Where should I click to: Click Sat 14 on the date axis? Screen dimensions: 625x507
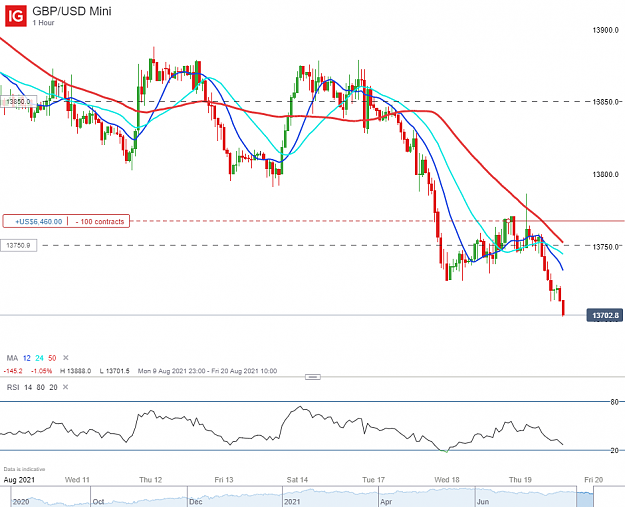[297, 480]
